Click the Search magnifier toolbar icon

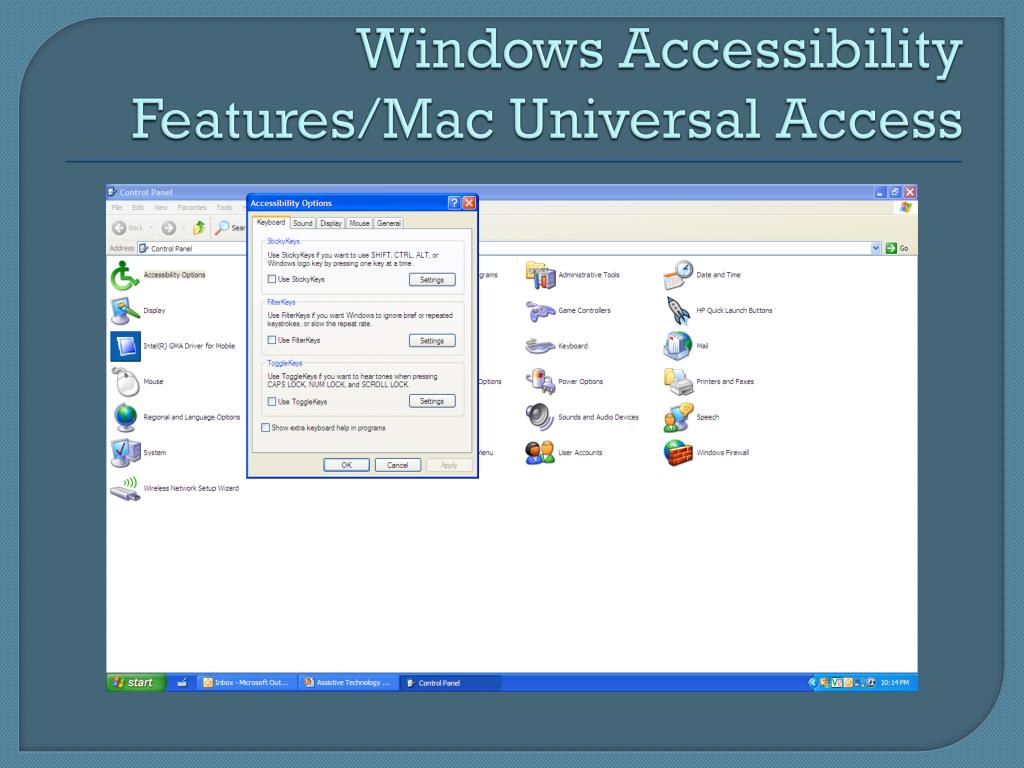coord(222,227)
